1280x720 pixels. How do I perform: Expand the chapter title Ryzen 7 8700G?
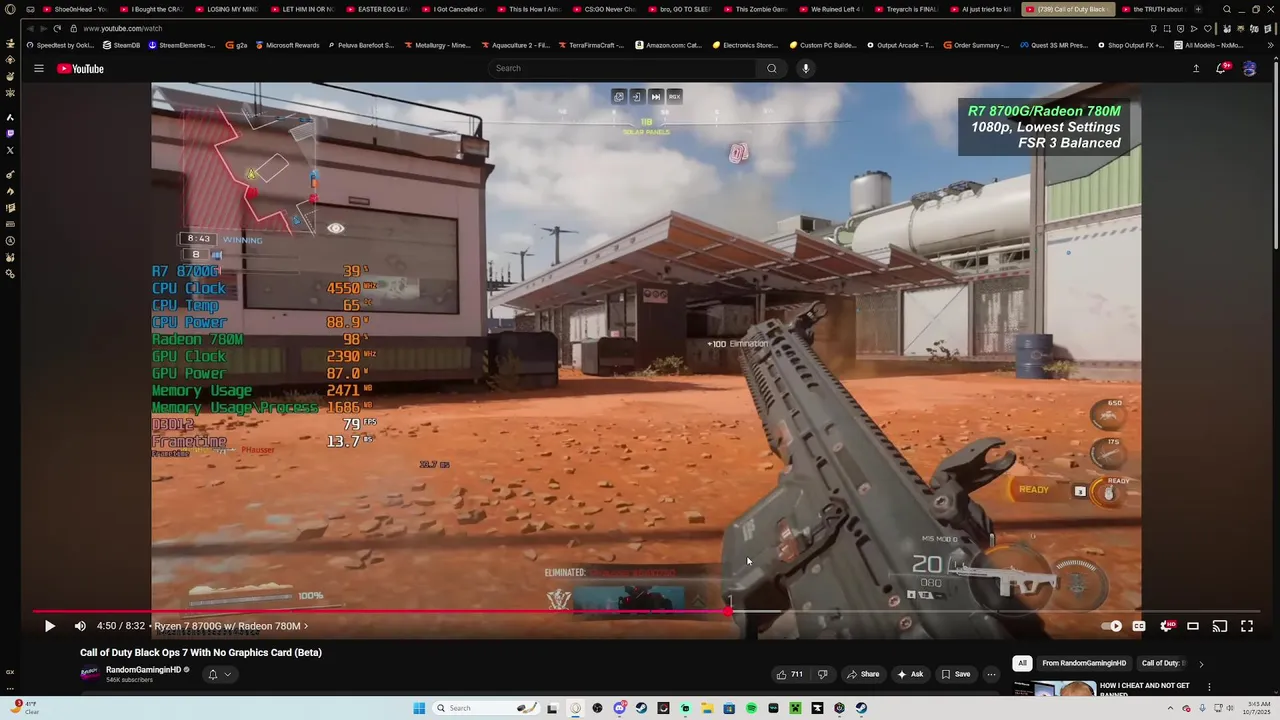pos(231,626)
